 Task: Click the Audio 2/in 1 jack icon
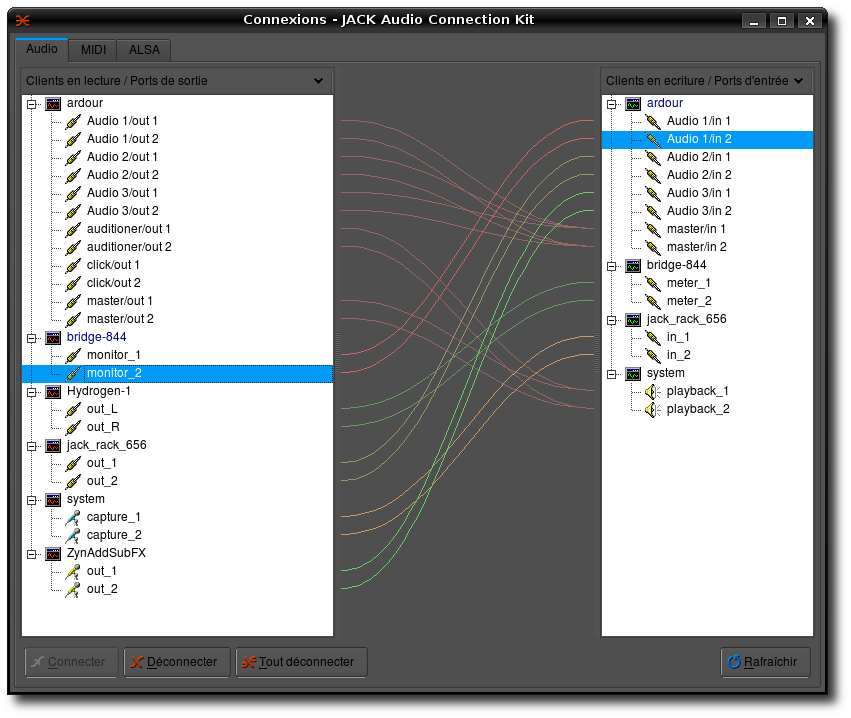pyautogui.click(x=653, y=157)
